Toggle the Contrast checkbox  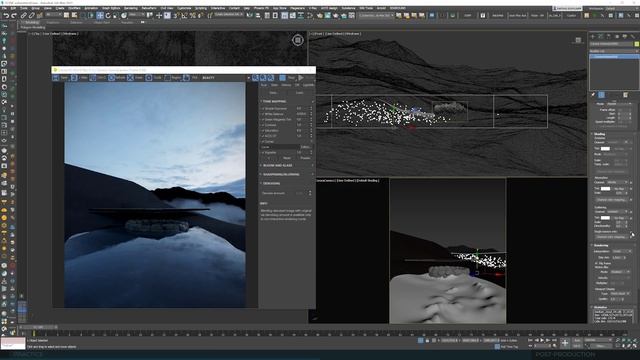click(x=263, y=125)
